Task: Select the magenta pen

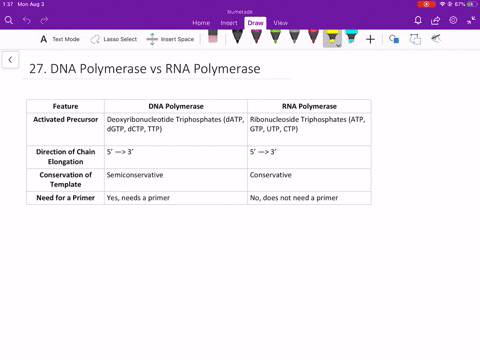Action: pos(256,37)
